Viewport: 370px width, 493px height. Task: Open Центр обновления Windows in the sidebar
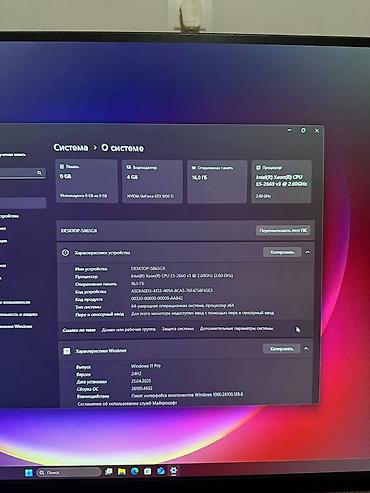click(16, 326)
